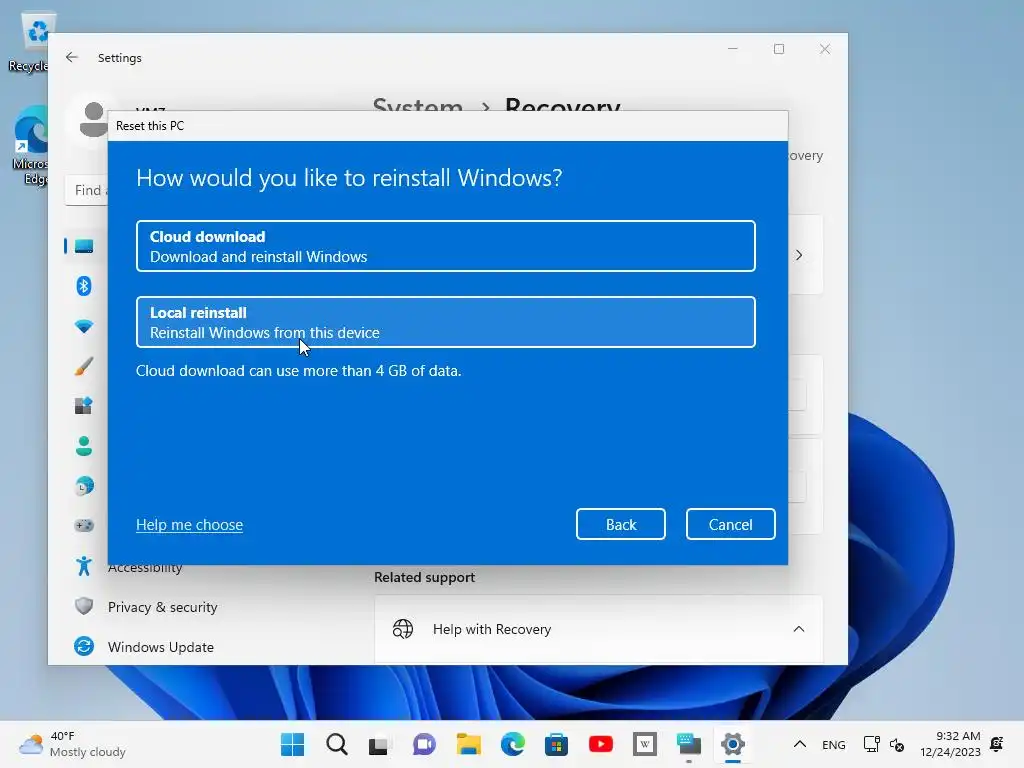Click the ENG language indicator
The width and height of the screenshot is (1024, 768).
tap(833, 744)
